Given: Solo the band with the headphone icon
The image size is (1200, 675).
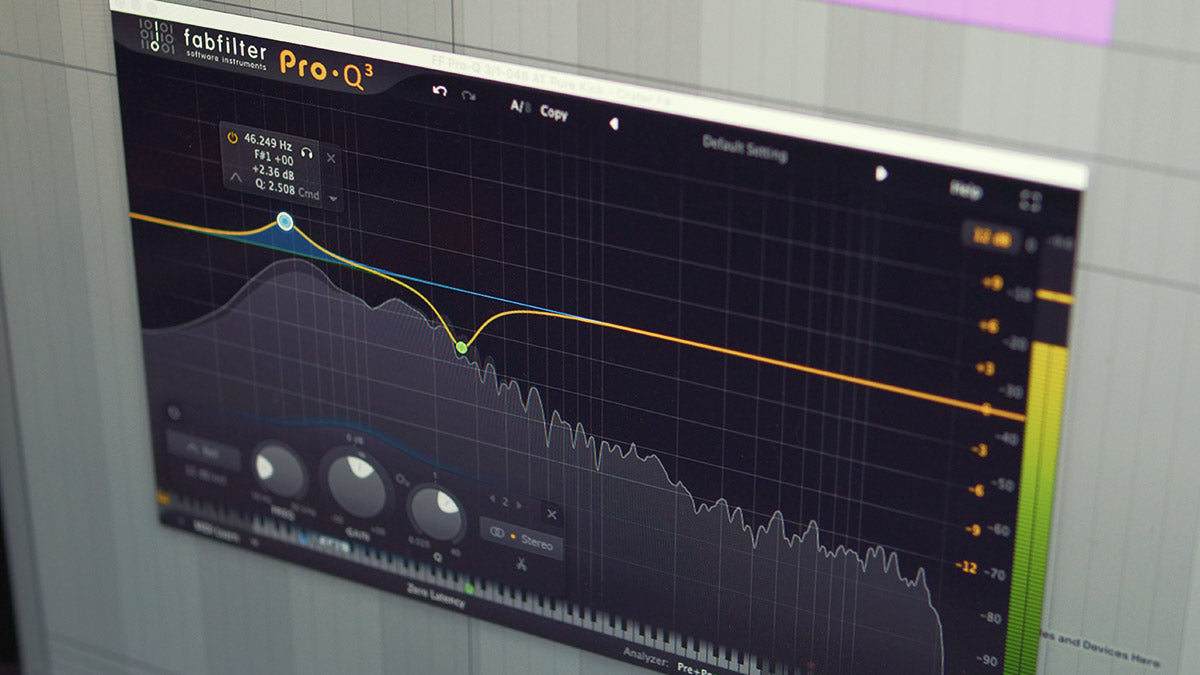Looking at the screenshot, I should tap(306, 152).
